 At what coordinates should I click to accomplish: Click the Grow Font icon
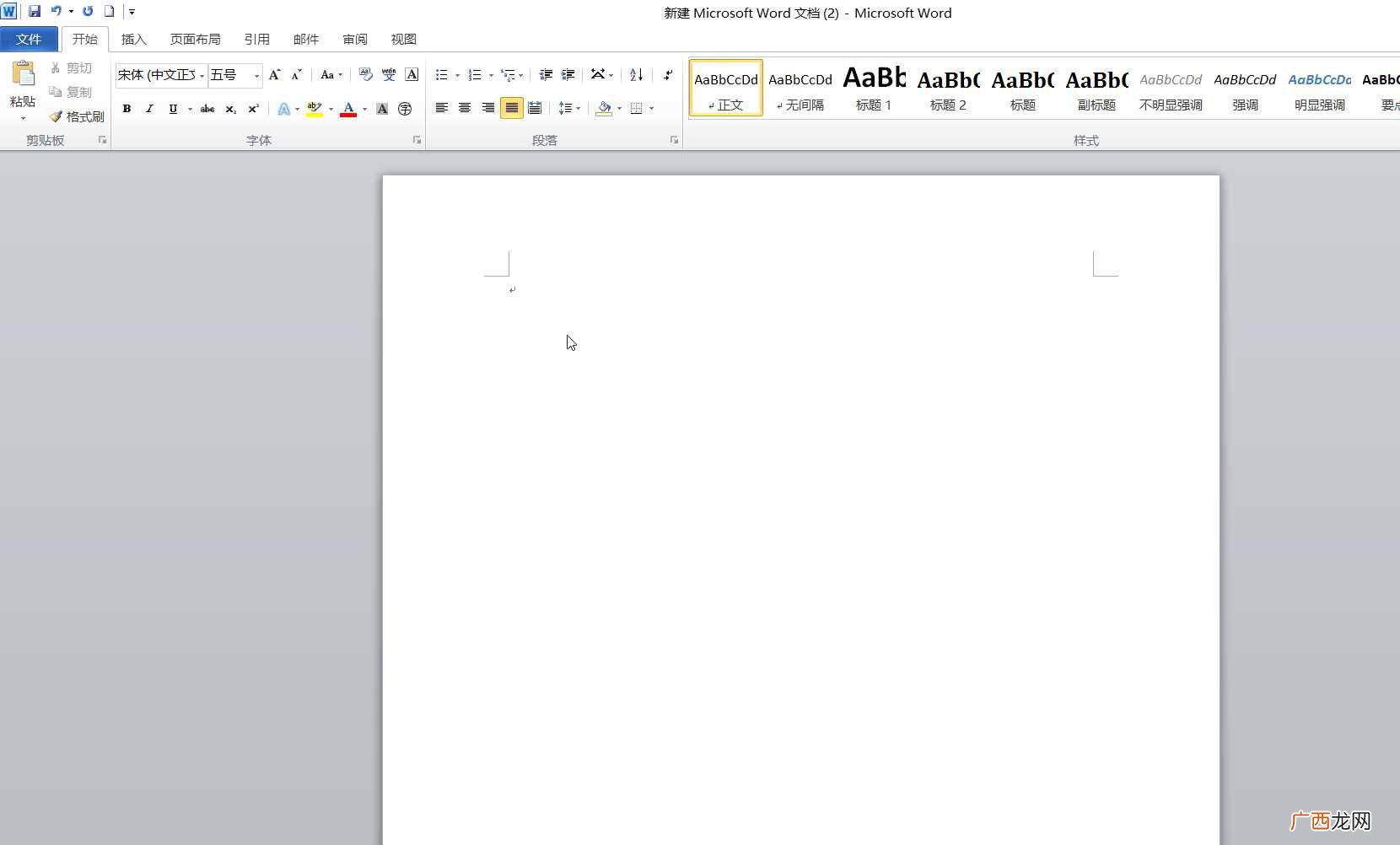[274, 75]
